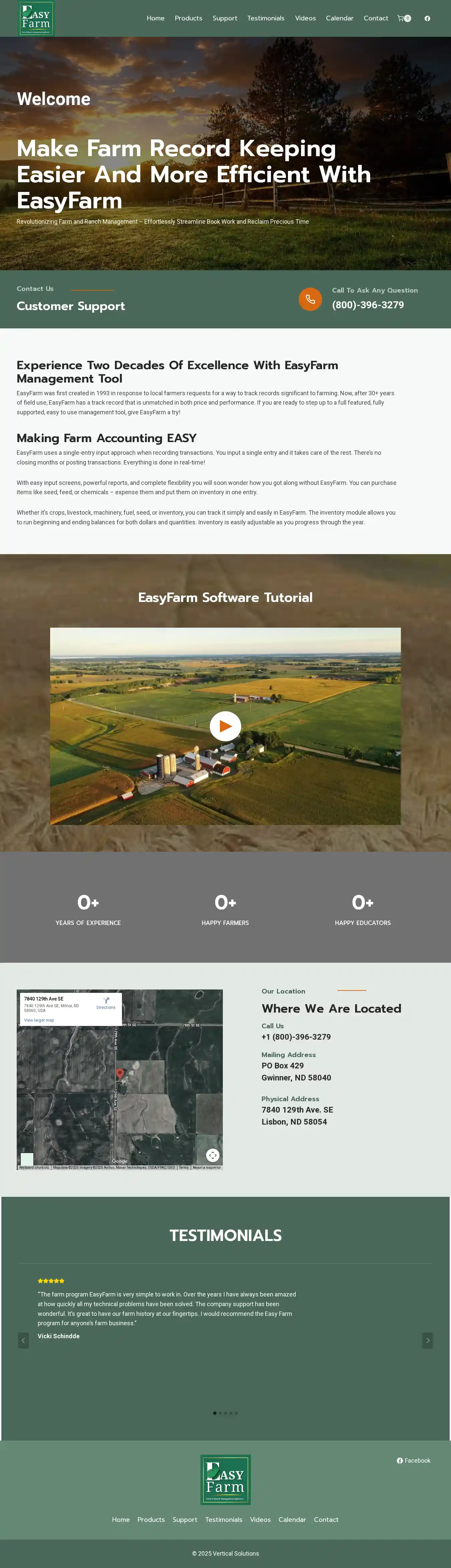Go to the next testimonial with right arrow
The height and width of the screenshot is (1568, 451).
tap(428, 1340)
